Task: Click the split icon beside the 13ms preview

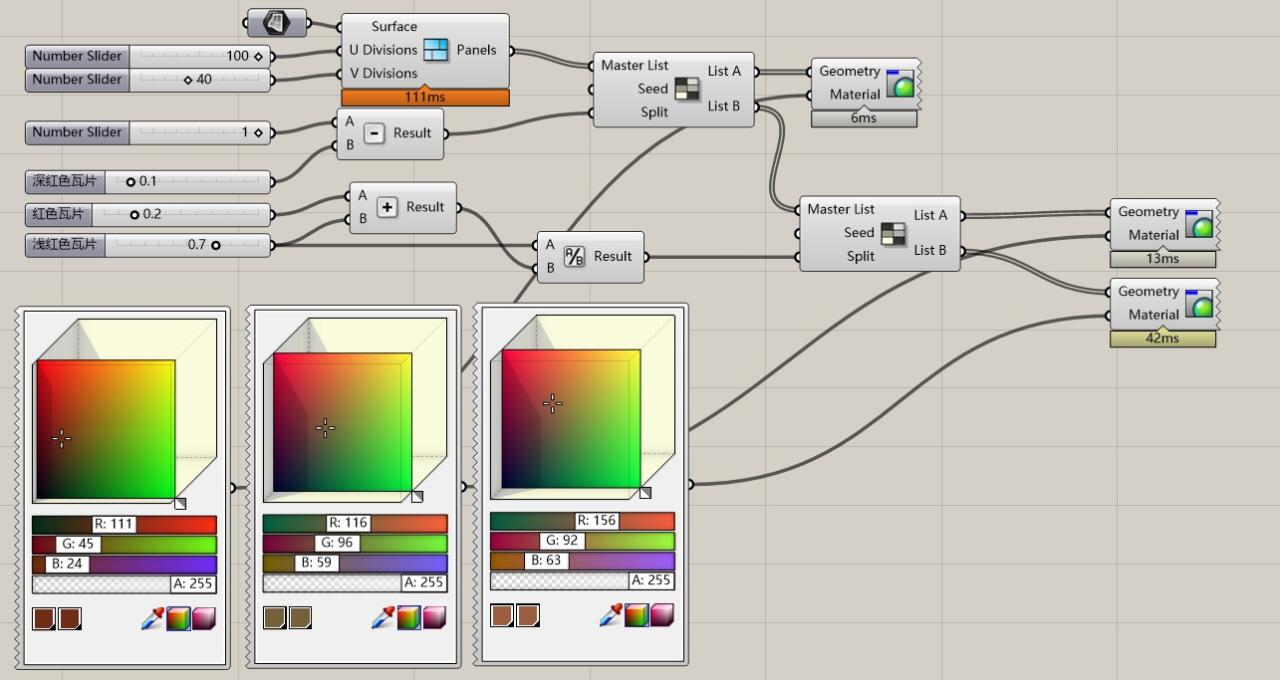Action: click(893, 234)
